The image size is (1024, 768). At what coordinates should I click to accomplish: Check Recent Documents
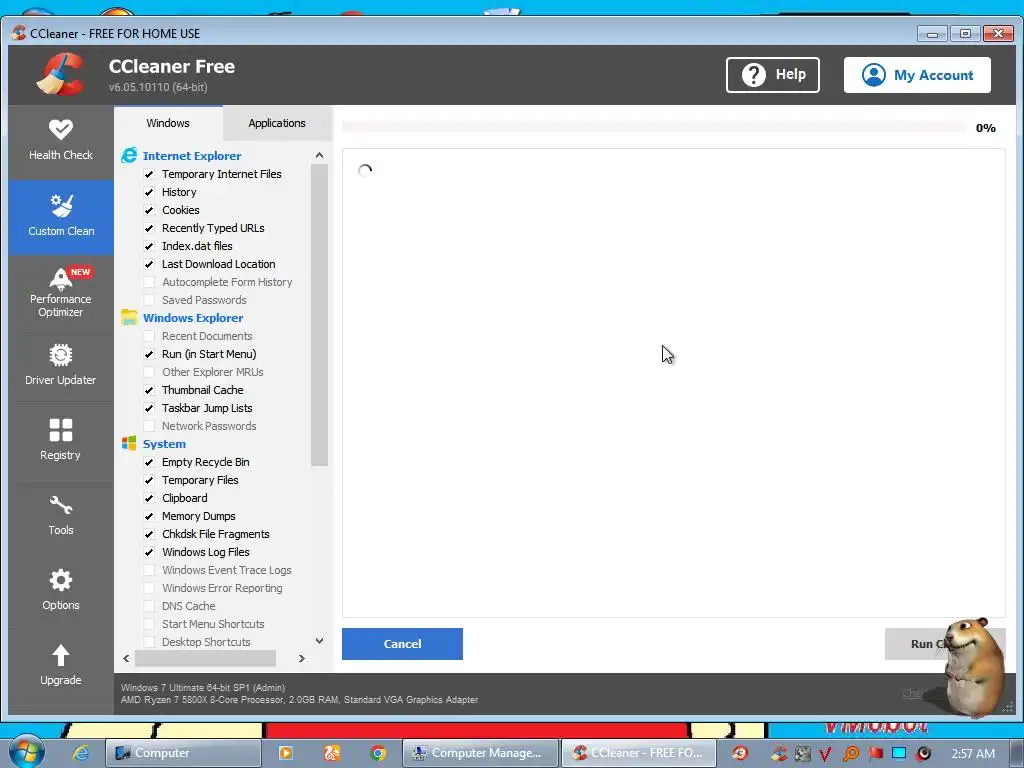[x=149, y=336]
